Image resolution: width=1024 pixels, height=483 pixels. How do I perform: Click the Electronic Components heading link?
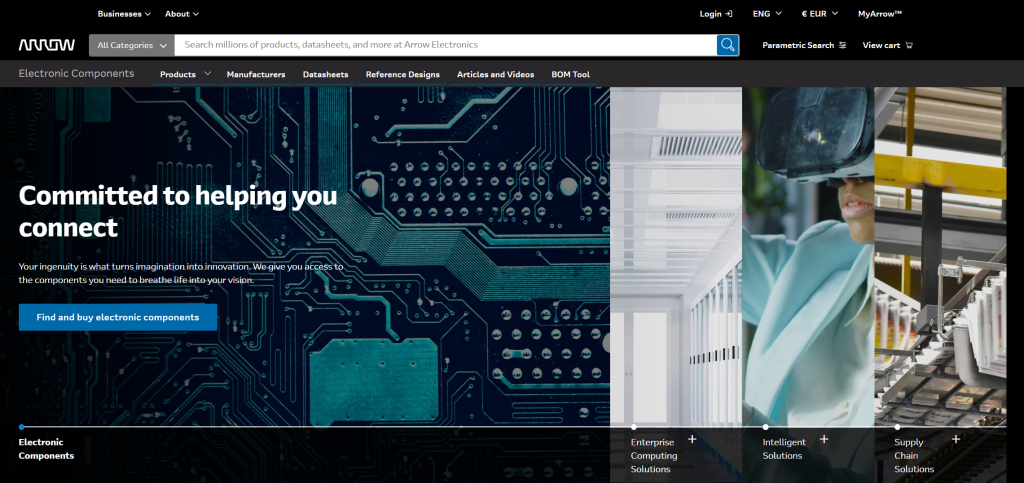click(x=76, y=74)
